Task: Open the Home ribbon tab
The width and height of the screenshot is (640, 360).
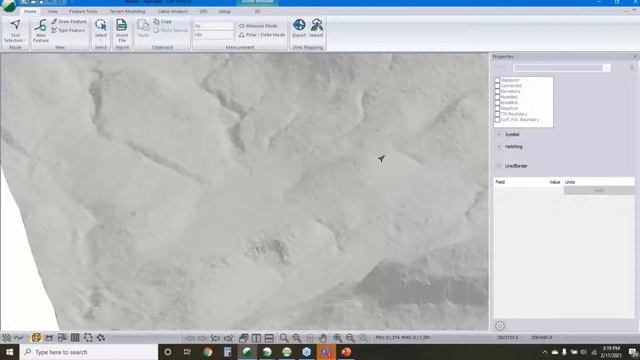Action: pyautogui.click(x=30, y=11)
